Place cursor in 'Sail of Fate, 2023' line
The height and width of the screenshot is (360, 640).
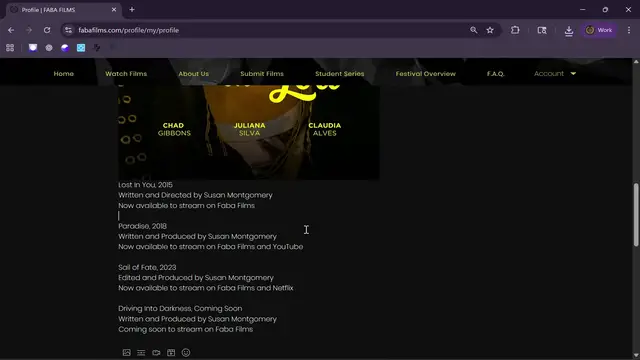tap(147, 267)
